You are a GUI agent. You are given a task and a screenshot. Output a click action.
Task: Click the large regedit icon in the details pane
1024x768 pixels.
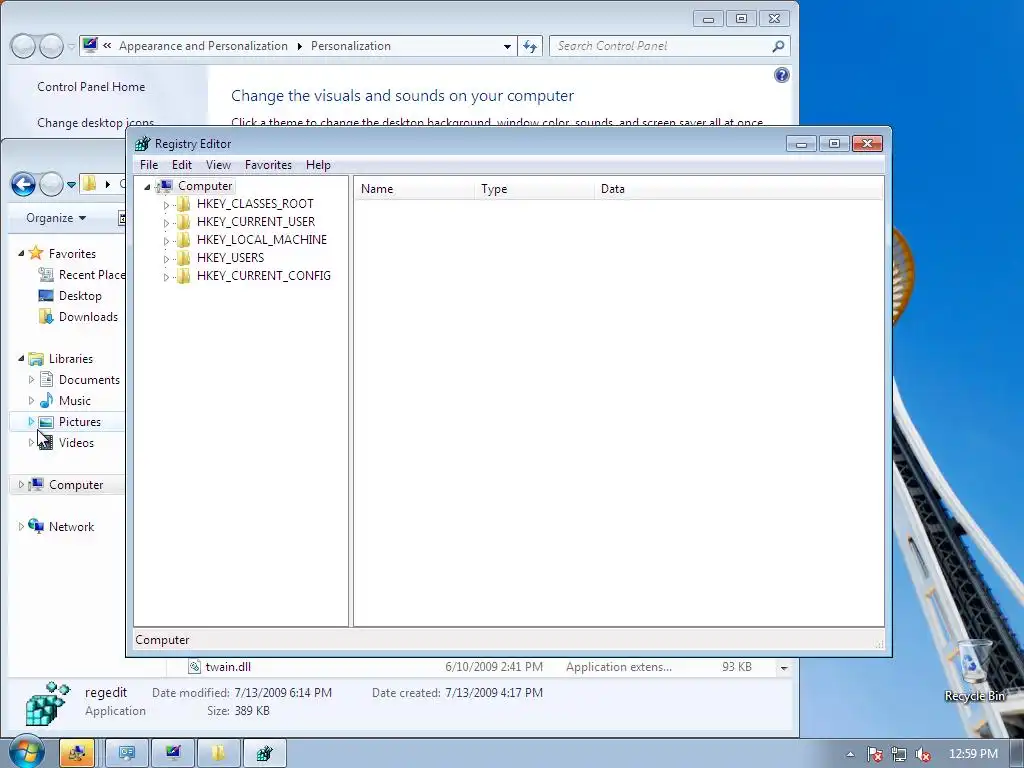tap(47, 703)
